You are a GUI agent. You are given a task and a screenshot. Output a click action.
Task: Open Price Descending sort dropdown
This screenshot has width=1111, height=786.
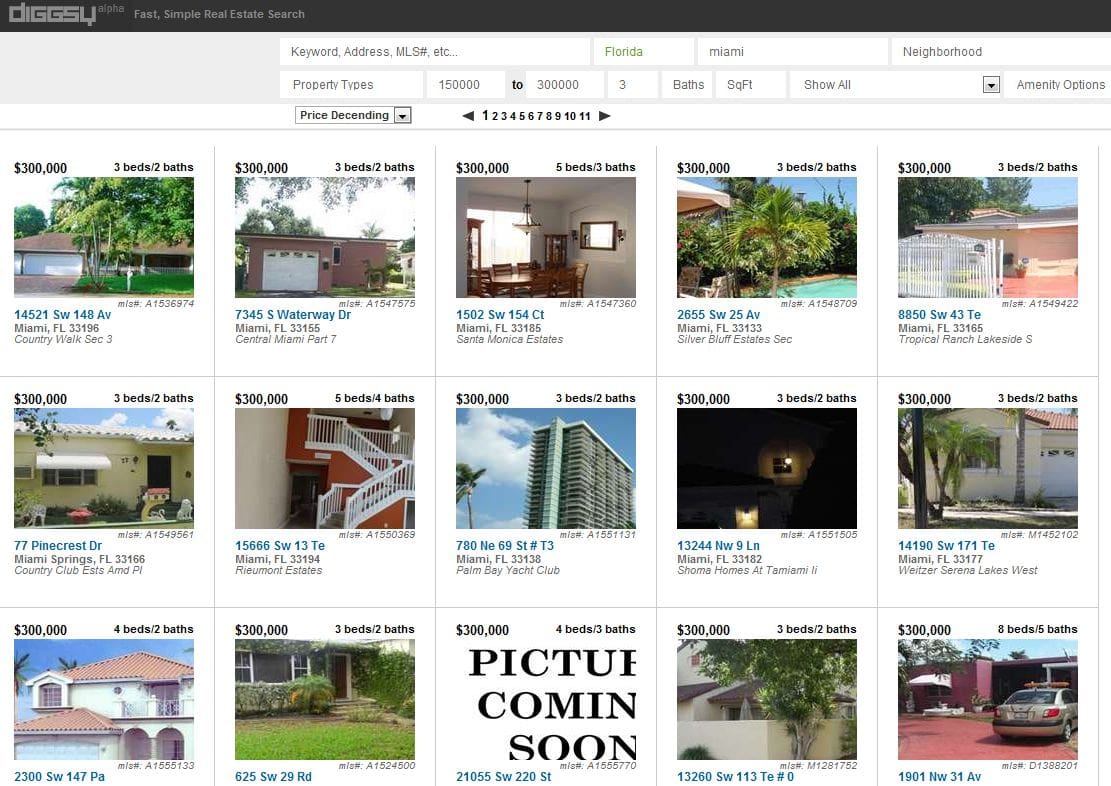tap(353, 116)
